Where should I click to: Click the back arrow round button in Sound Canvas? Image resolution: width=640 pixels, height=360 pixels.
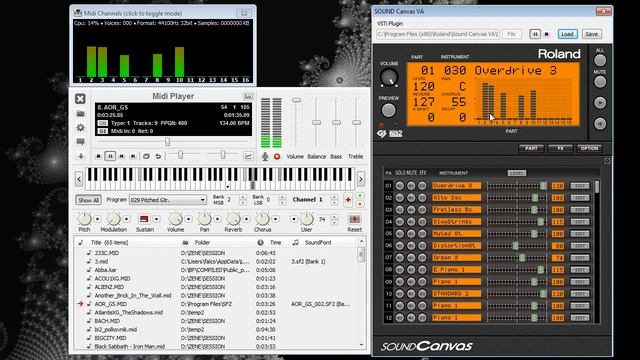click(x=600, y=124)
